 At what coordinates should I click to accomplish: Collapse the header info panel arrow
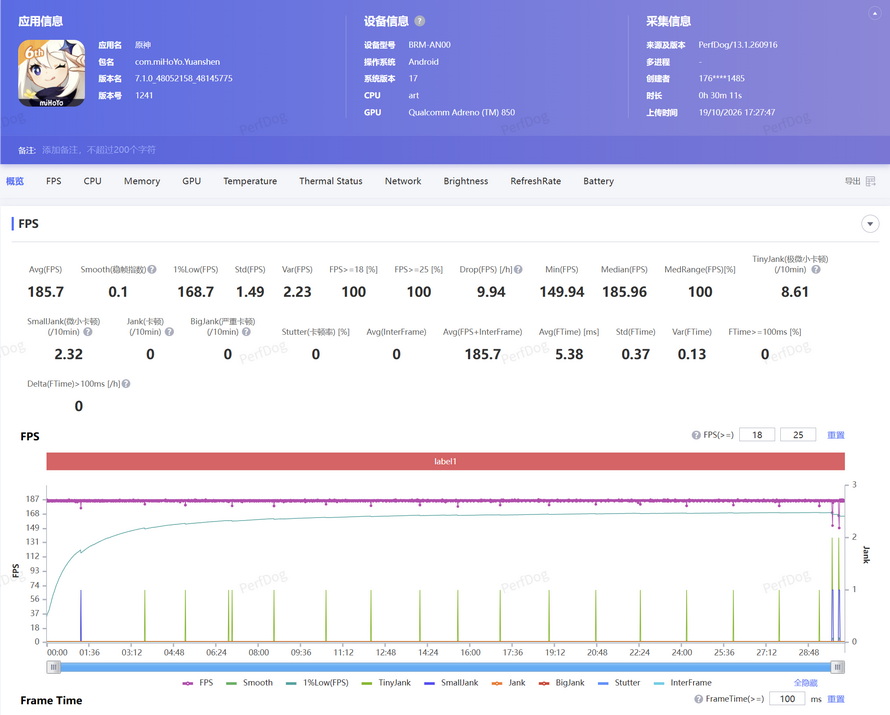pos(875,13)
